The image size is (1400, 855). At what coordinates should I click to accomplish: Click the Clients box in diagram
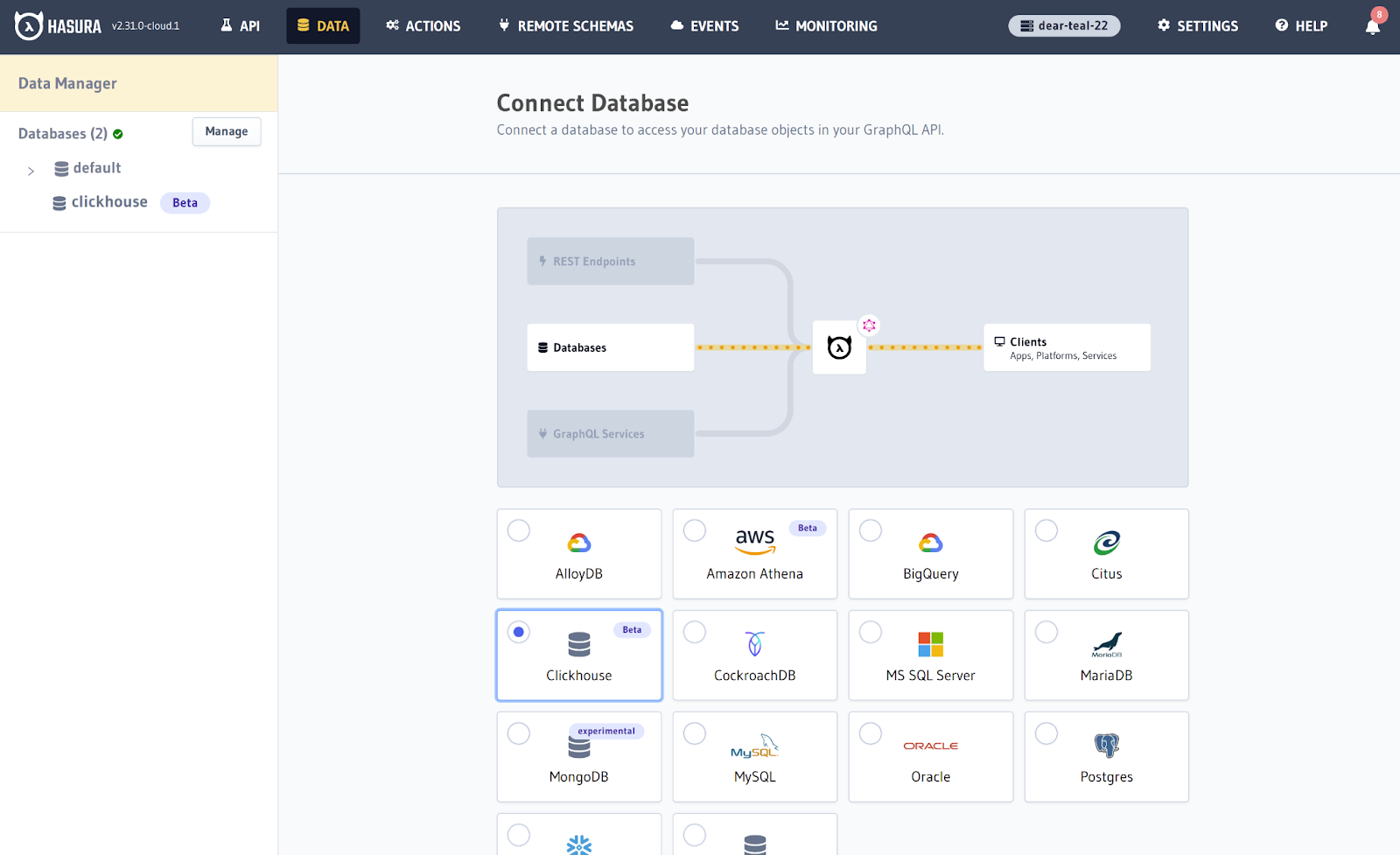(x=1067, y=347)
